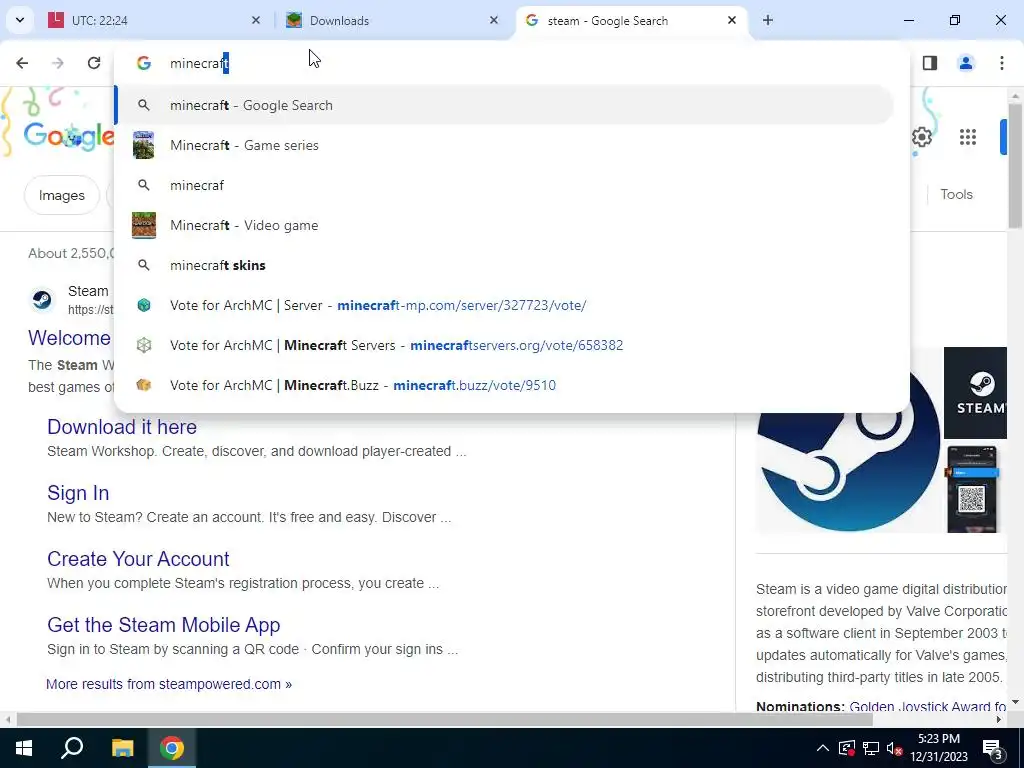Open the Chrome profile avatar
Screen dimensions: 1024x768
(x=966, y=63)
